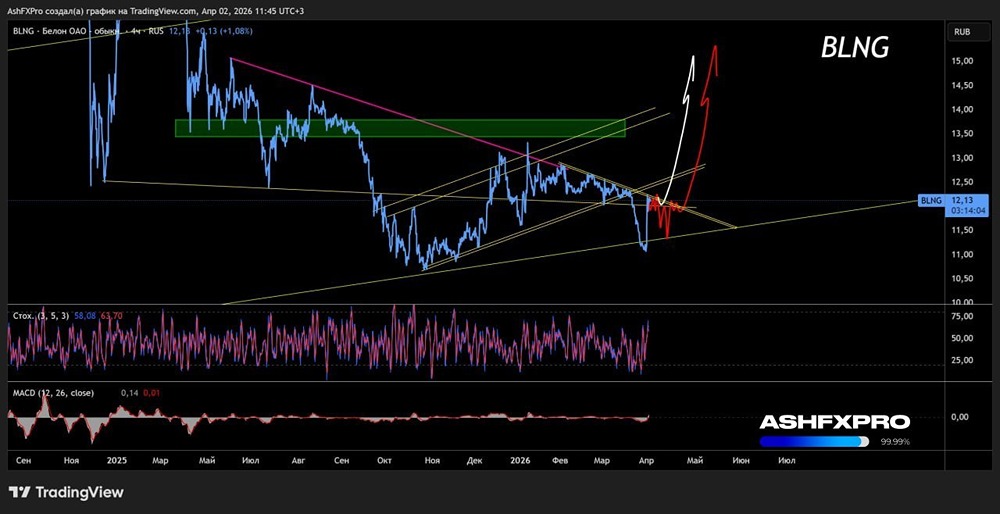Click the 13,00 price axis label

coord(962,158)
